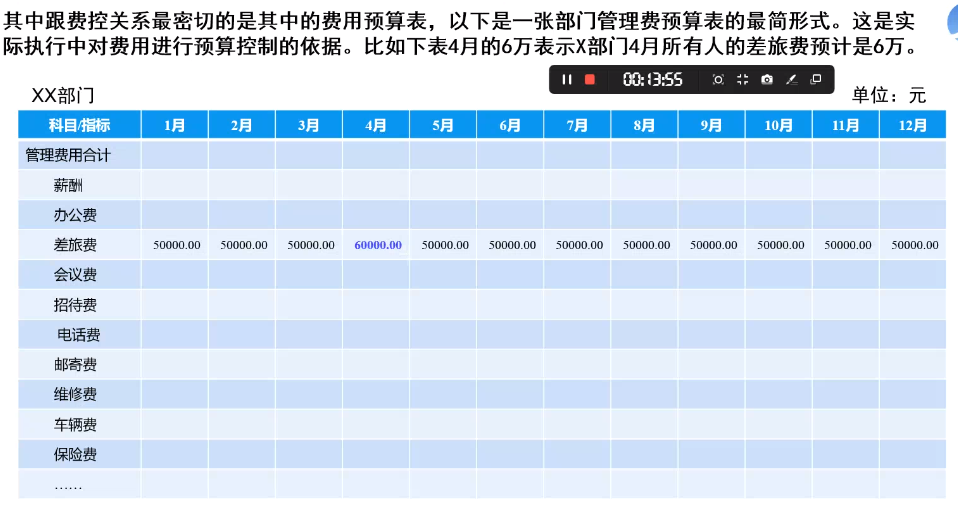Select the 10月 column header
The height and width of the screenshot is (509, 958).
(778, 125)
